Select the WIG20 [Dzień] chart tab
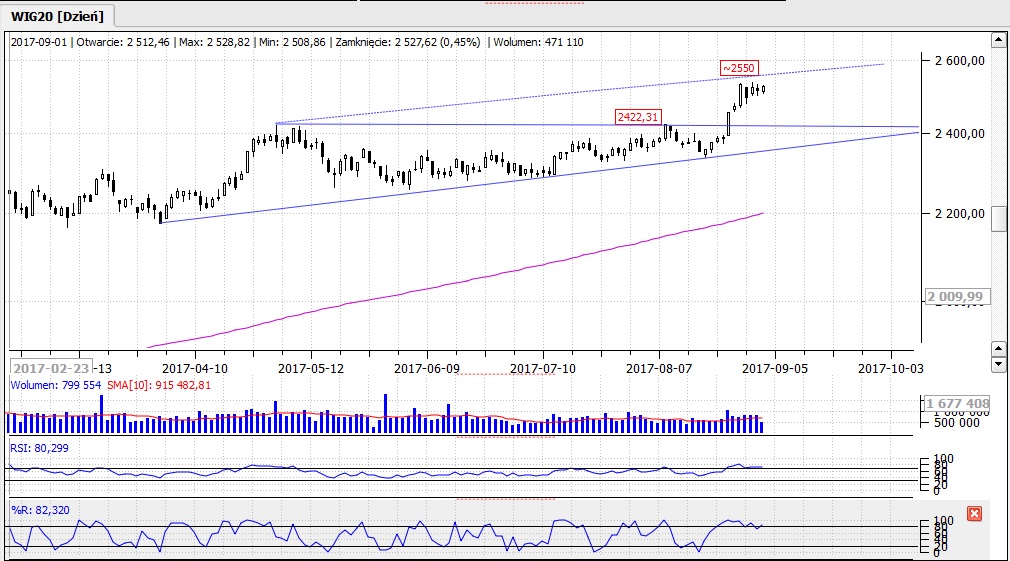Screen dimensions: 1010x561 59,16
